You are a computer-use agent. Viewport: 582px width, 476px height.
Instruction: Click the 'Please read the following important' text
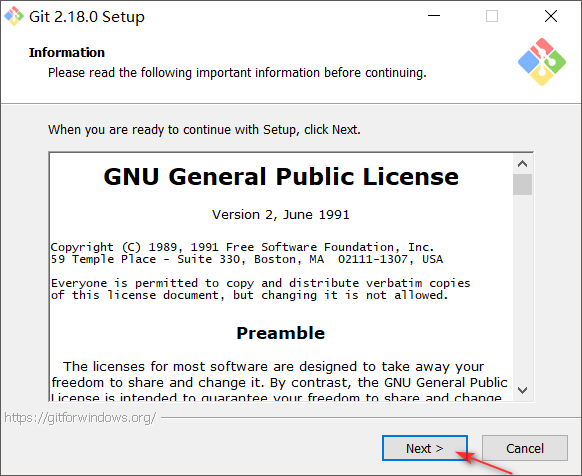point(237,72)
